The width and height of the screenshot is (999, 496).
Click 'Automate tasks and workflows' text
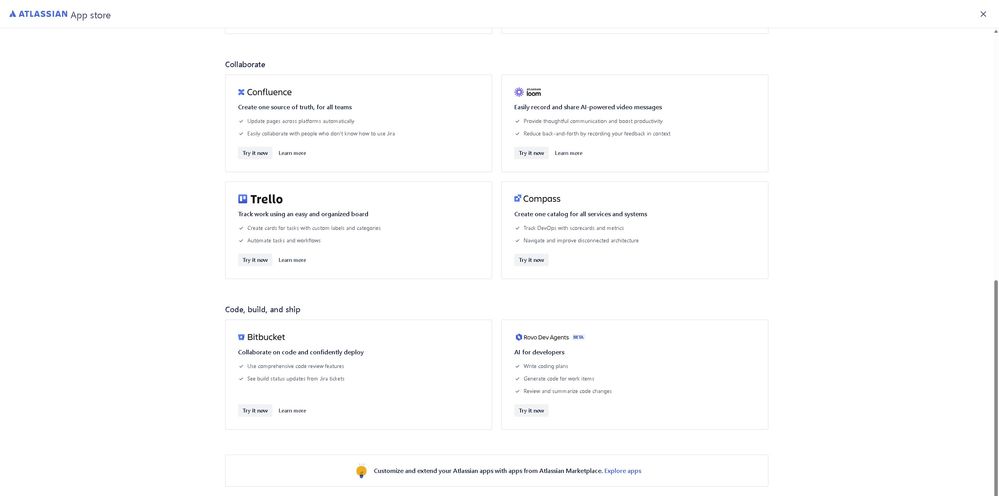[284, 241]
